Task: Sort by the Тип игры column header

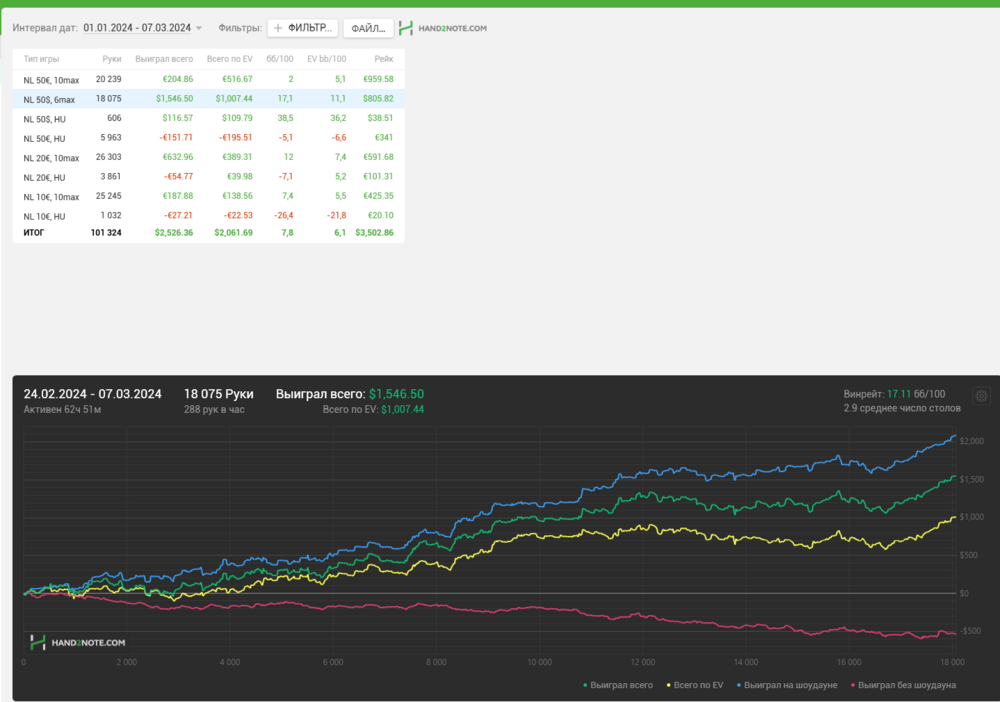Action: [41, 59]
